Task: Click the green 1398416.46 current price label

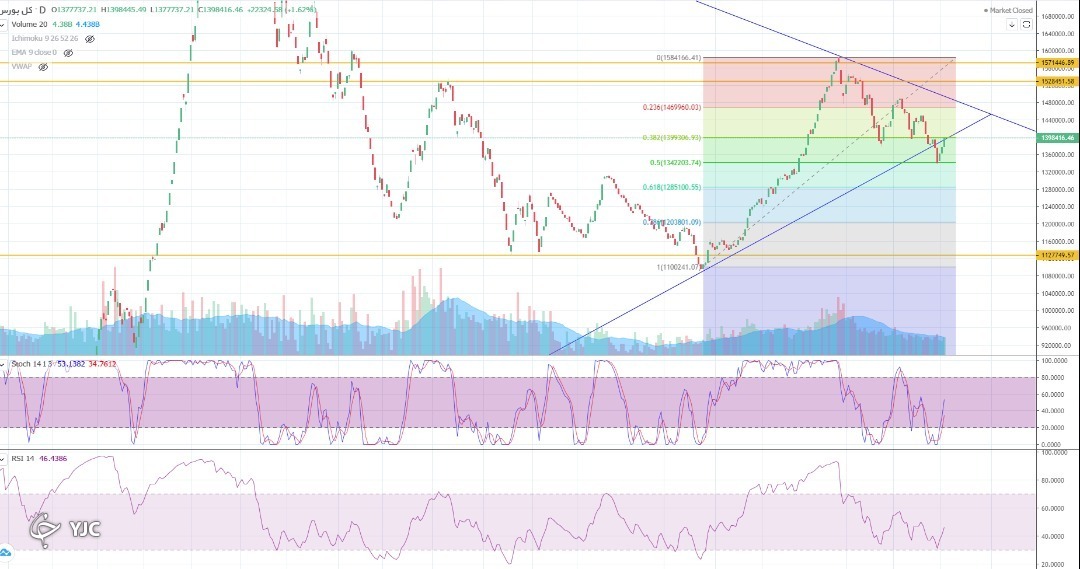Action: click(x=1057, y=138)
